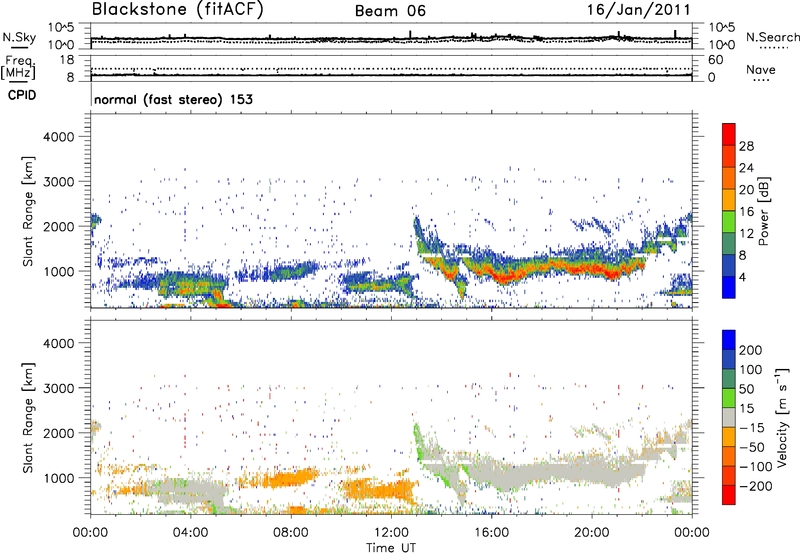The width and height of the screenshot is (800, 554).
Task: Click '1000' tick on the velocity panel axis
Action: point(59,478)
